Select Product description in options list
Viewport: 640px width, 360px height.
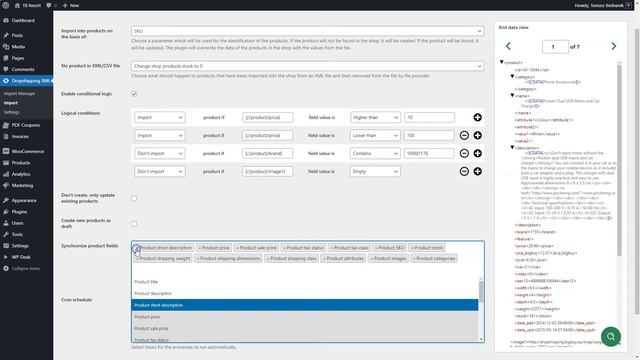point(304,293)
